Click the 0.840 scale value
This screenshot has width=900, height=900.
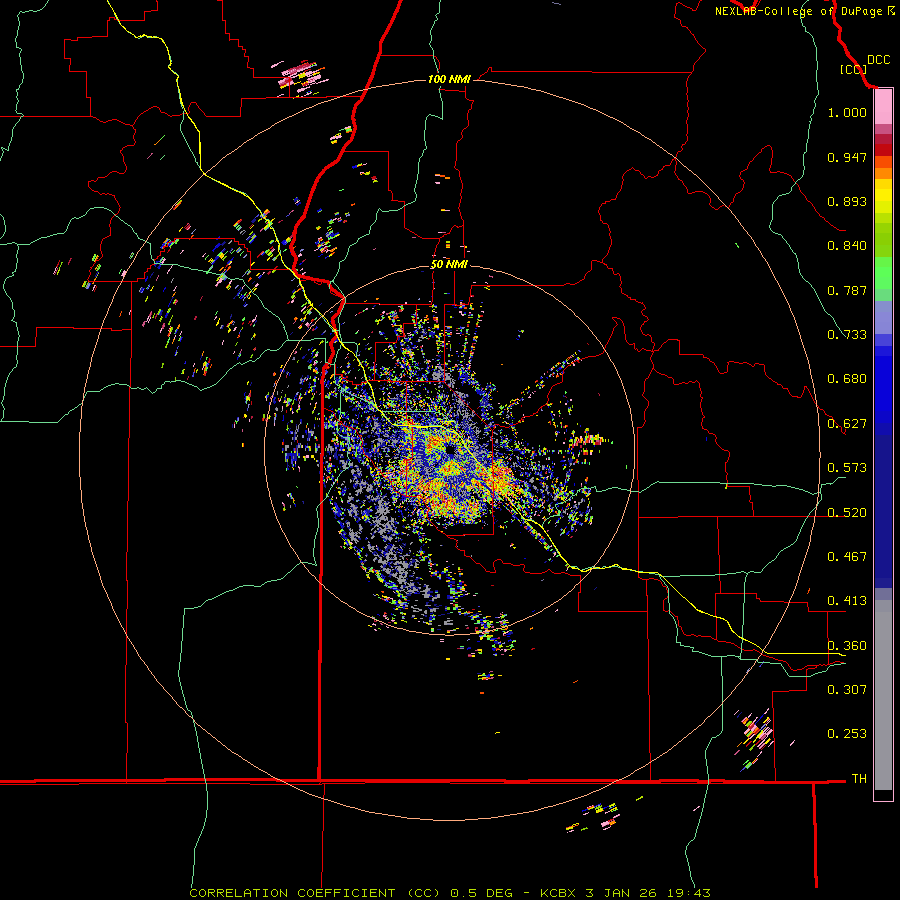pyautogui.click(x=847, y=246)
